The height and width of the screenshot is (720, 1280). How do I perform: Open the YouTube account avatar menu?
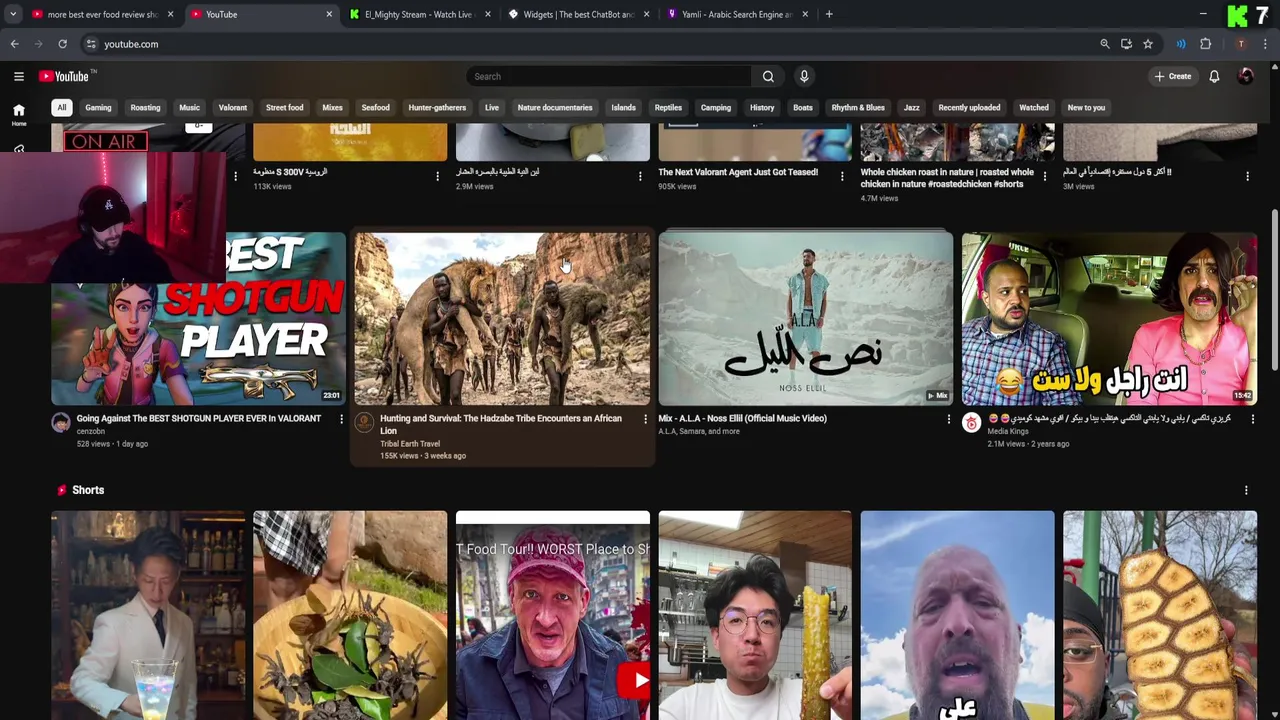click(x=1246, y=76)
